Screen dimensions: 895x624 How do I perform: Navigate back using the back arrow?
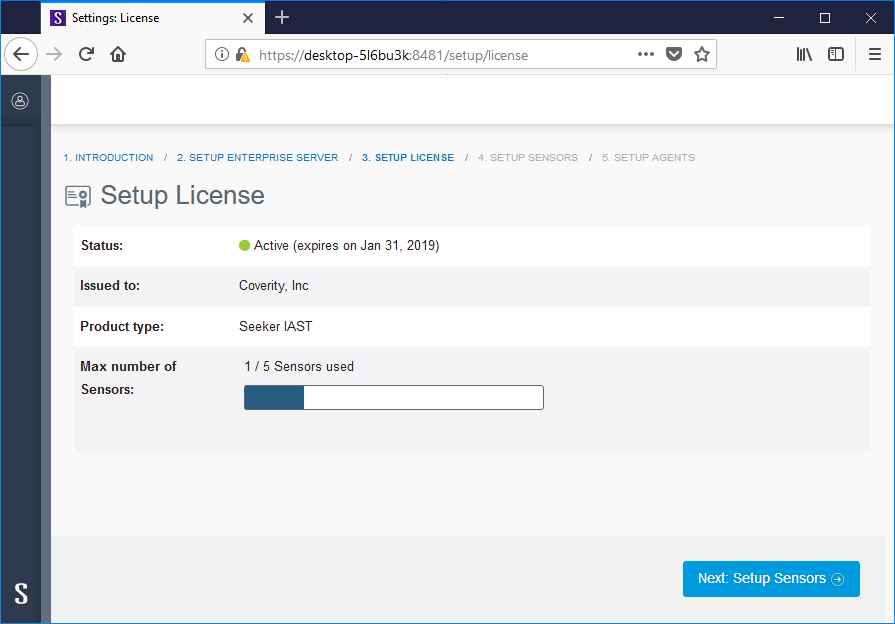pos(21,54)
